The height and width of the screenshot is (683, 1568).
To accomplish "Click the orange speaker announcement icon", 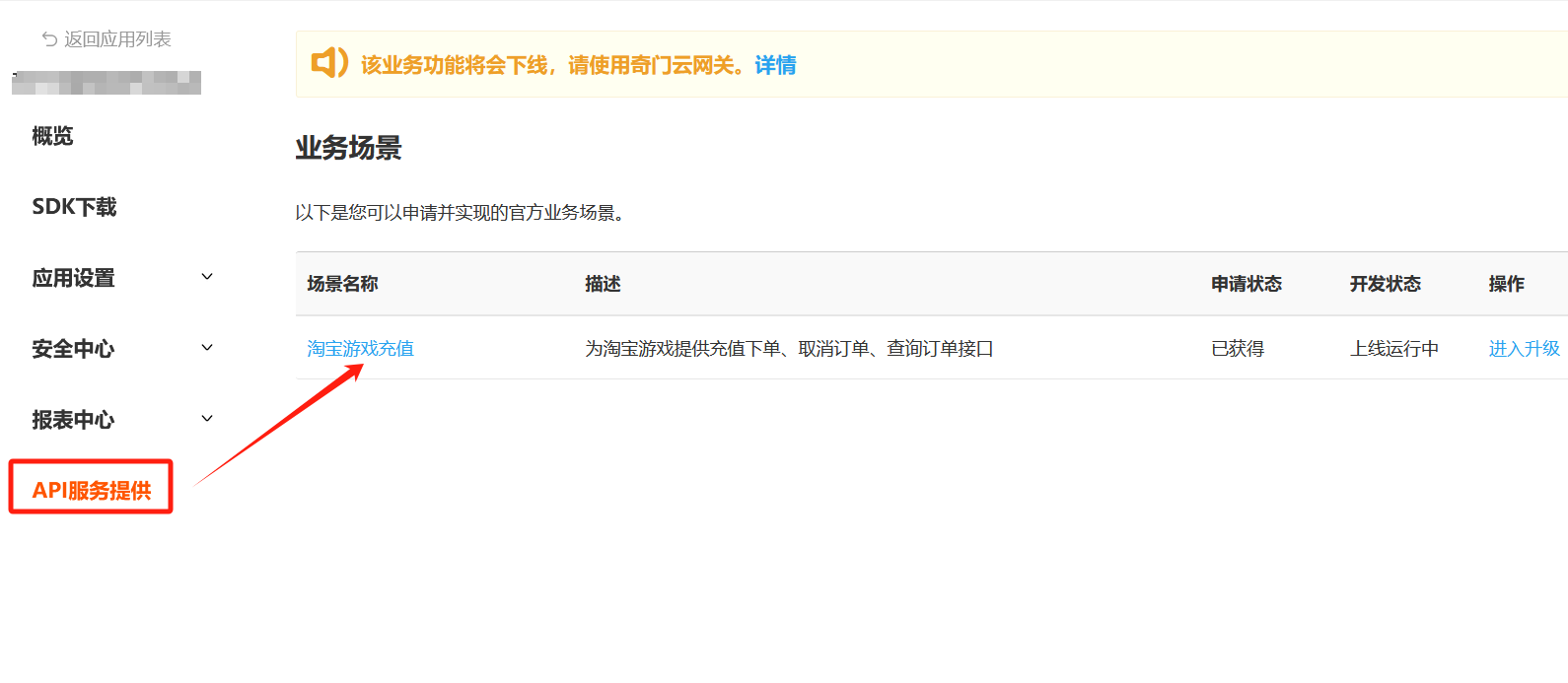I will 329,63.
